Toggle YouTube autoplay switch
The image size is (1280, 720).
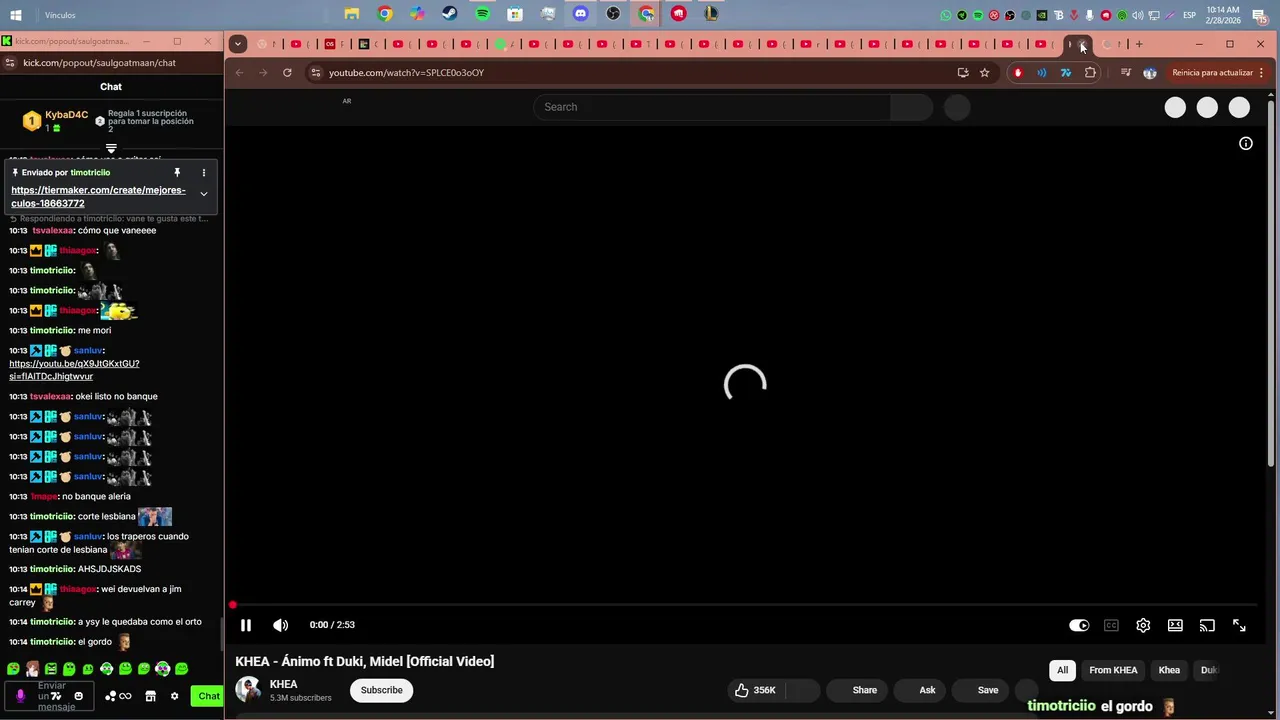tap(1079, 625)
